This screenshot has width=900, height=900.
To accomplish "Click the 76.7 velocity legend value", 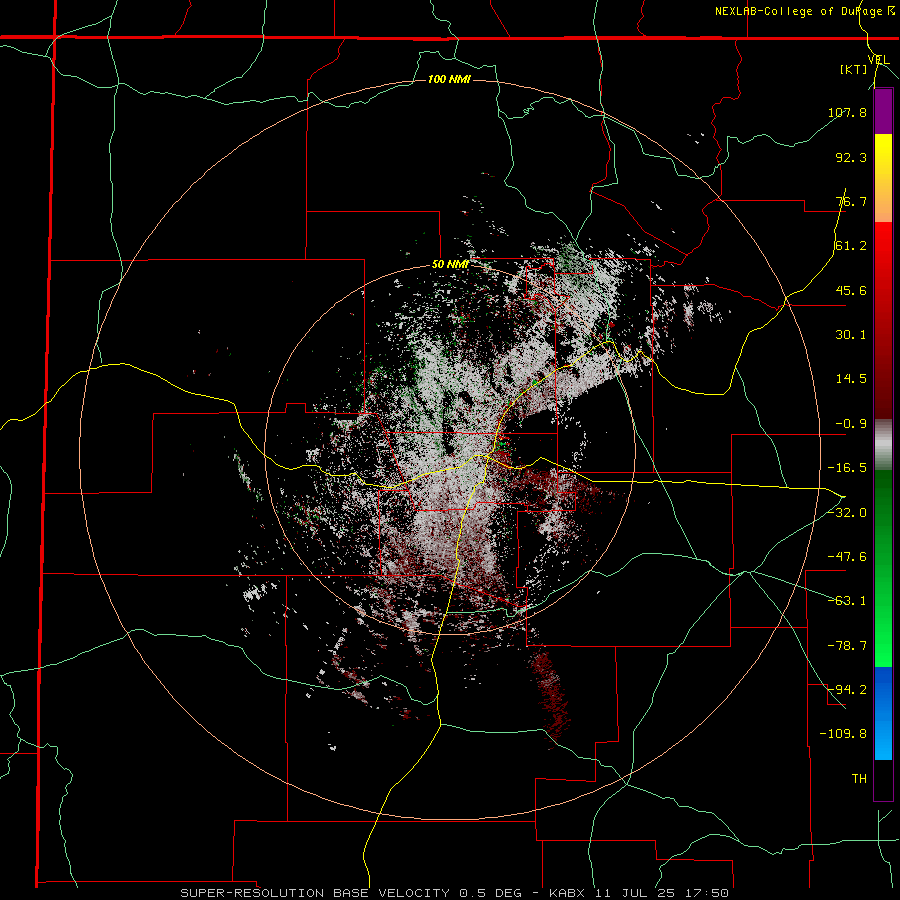I will click(851, 201).
